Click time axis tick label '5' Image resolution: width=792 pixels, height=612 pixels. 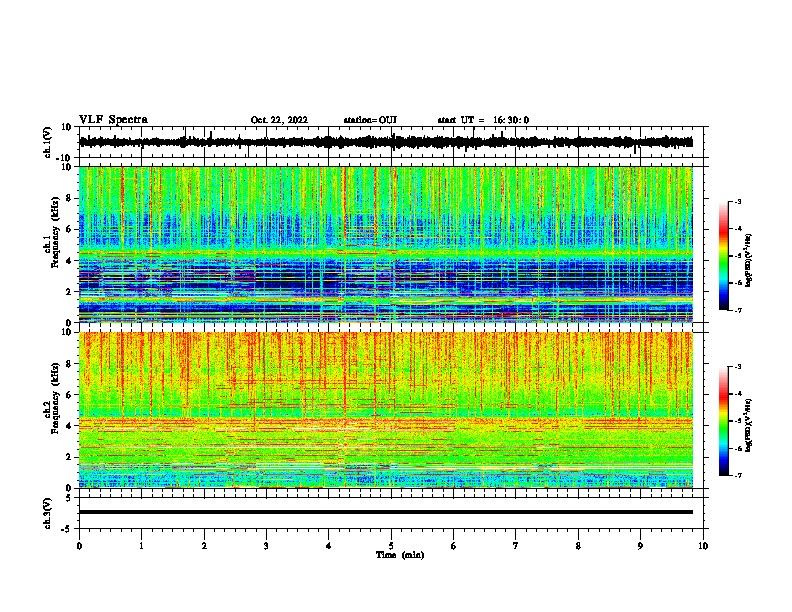point(391,546)
